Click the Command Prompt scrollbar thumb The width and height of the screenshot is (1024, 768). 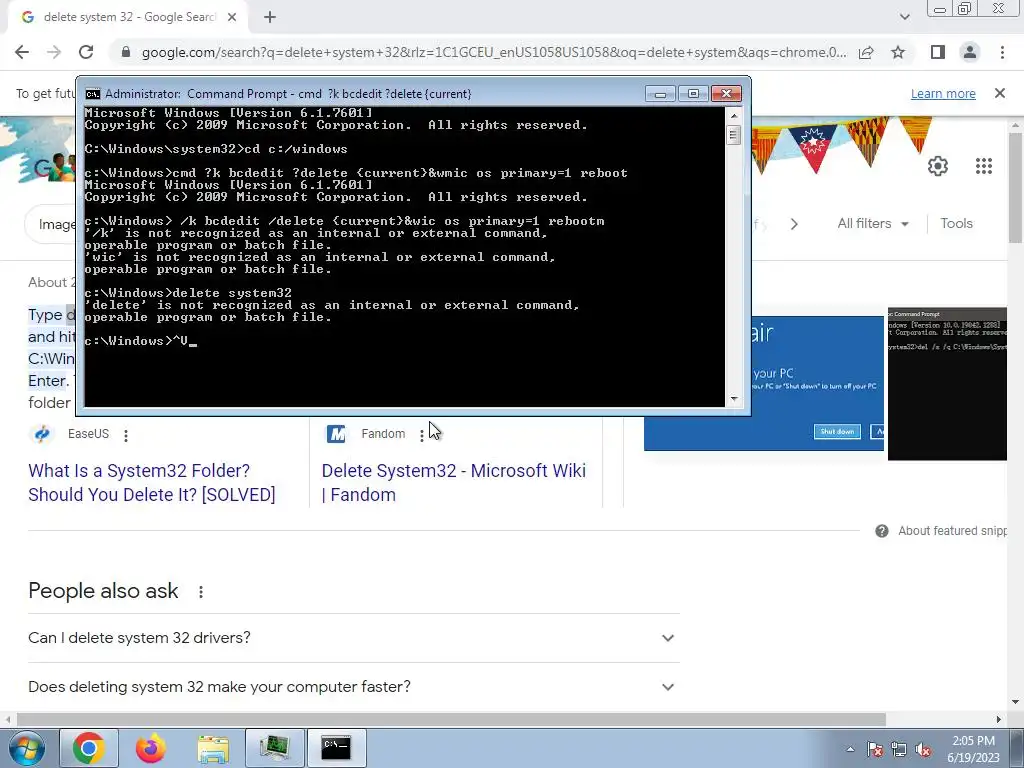(733, 136)
